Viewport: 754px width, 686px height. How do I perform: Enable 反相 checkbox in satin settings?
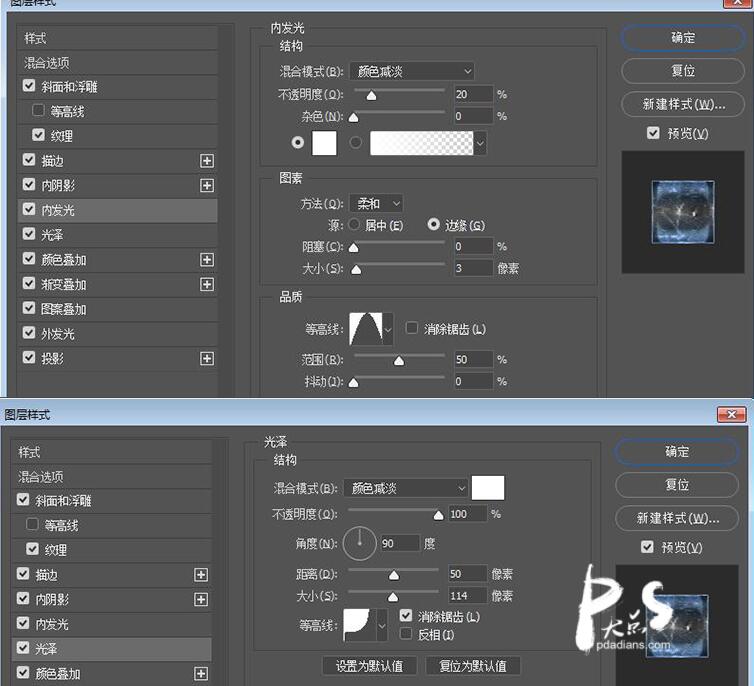pyautogui.click(x=406, y=634)
